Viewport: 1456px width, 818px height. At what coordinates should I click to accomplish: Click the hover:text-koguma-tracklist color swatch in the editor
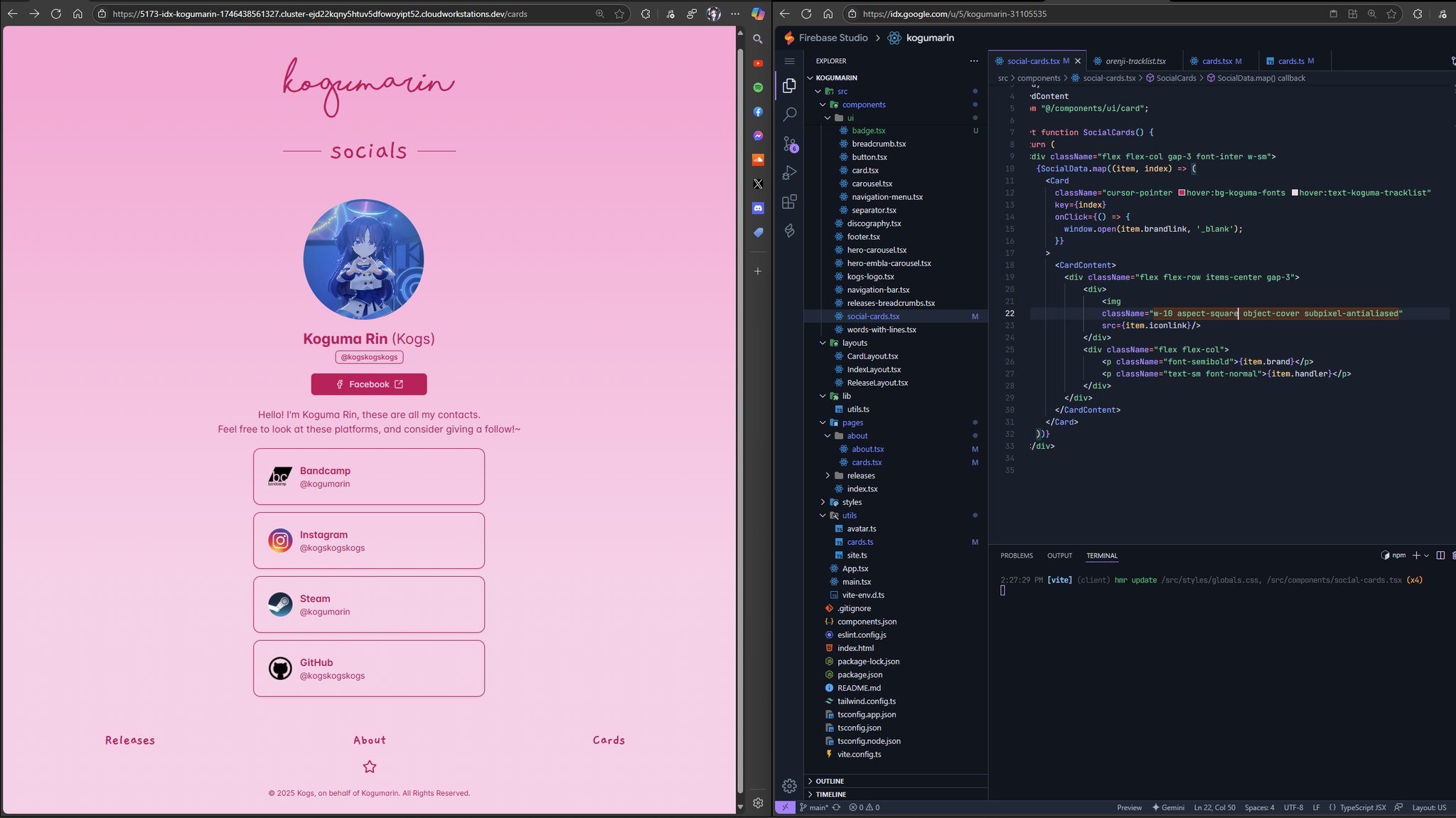tap(1295, 193)
